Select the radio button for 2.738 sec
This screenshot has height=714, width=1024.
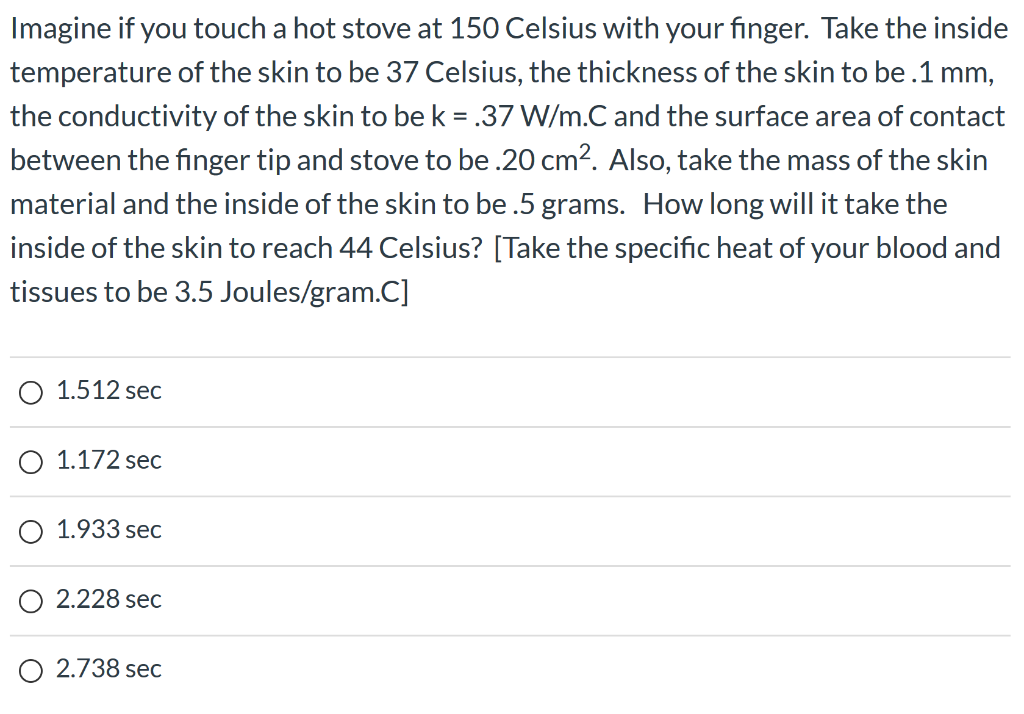tap(30, 671)
